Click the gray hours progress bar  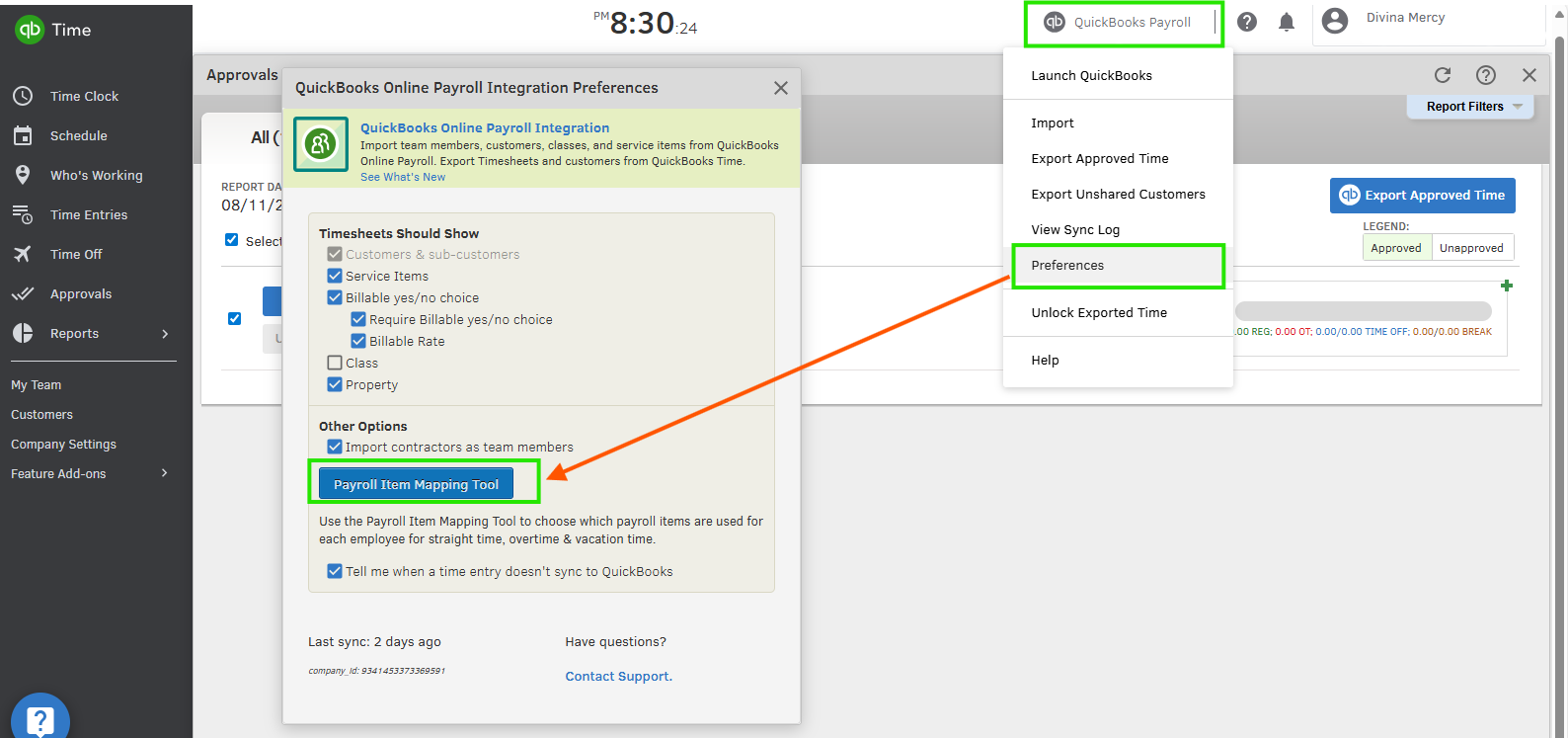click(x=1363, y=311)
